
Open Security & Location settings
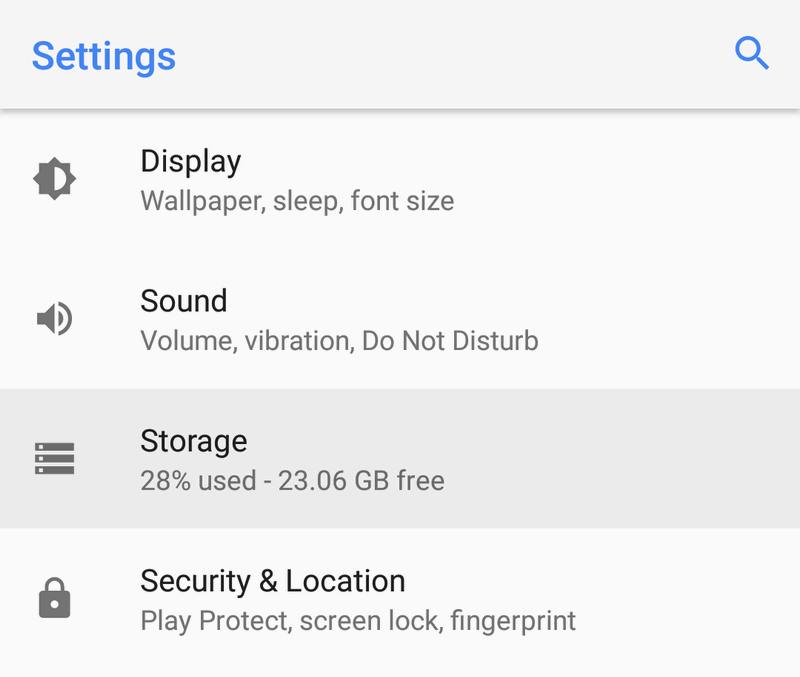[x=400, y=598]
